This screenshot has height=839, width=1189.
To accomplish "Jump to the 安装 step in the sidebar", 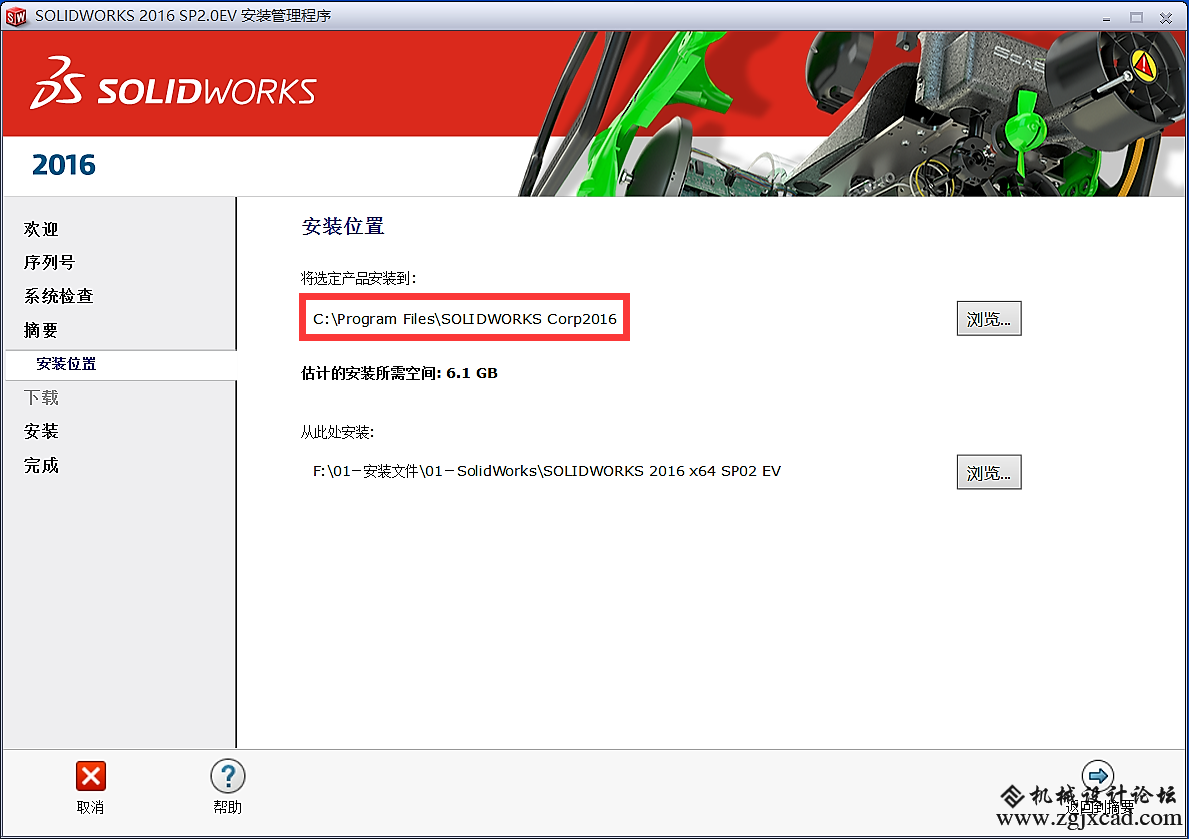I will [41, 432].
